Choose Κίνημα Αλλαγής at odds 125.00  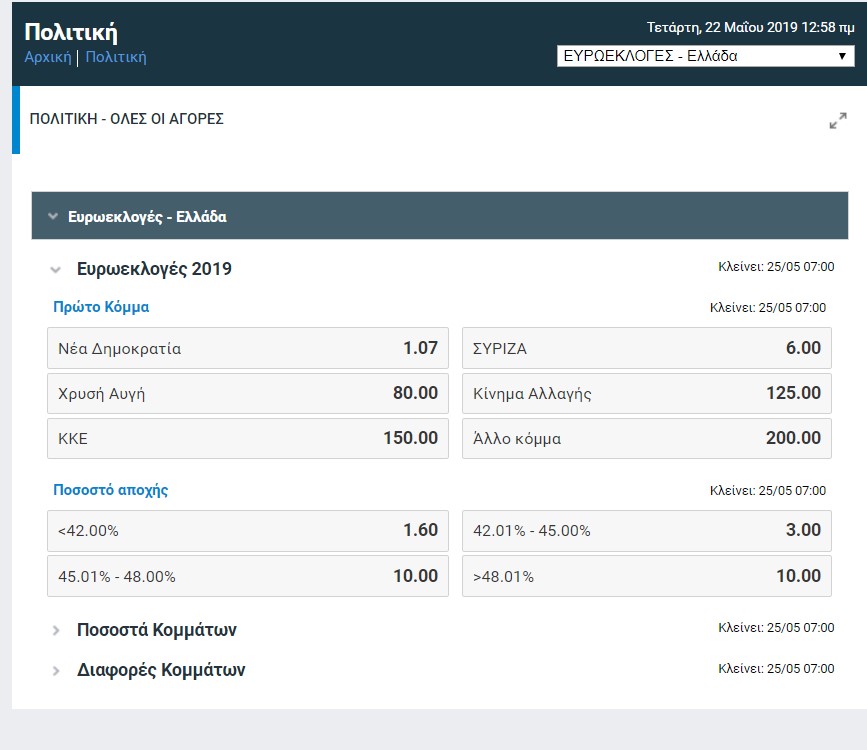coord(646,393)
